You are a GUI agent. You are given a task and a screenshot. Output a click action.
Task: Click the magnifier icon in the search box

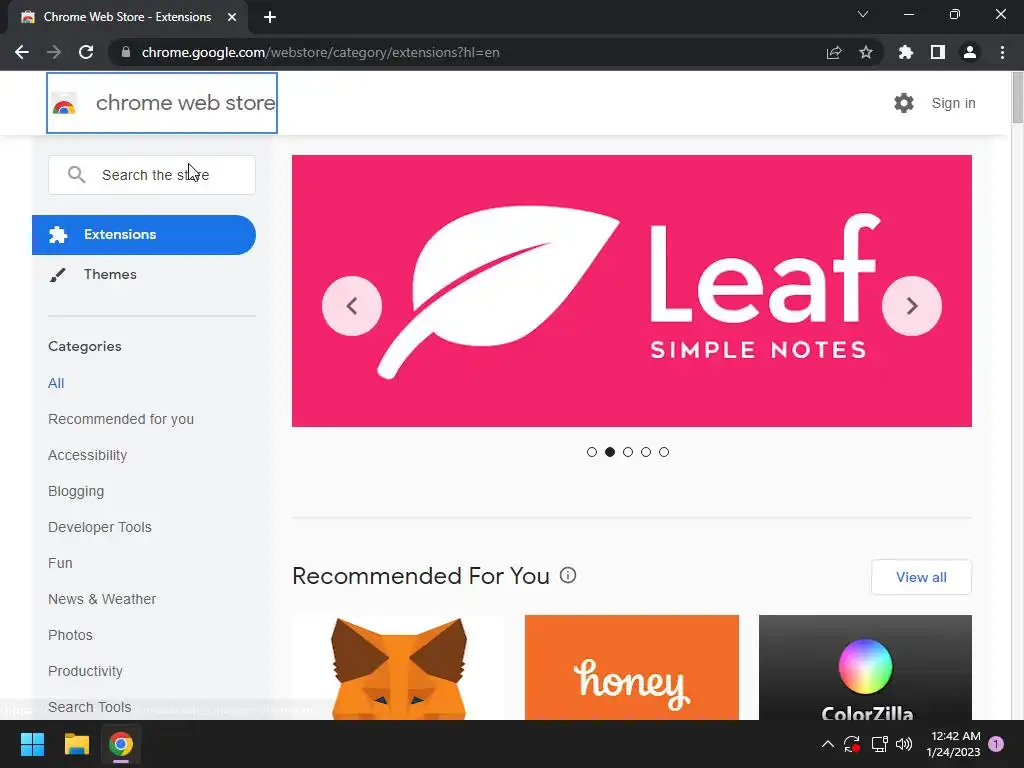pos(76,174)
